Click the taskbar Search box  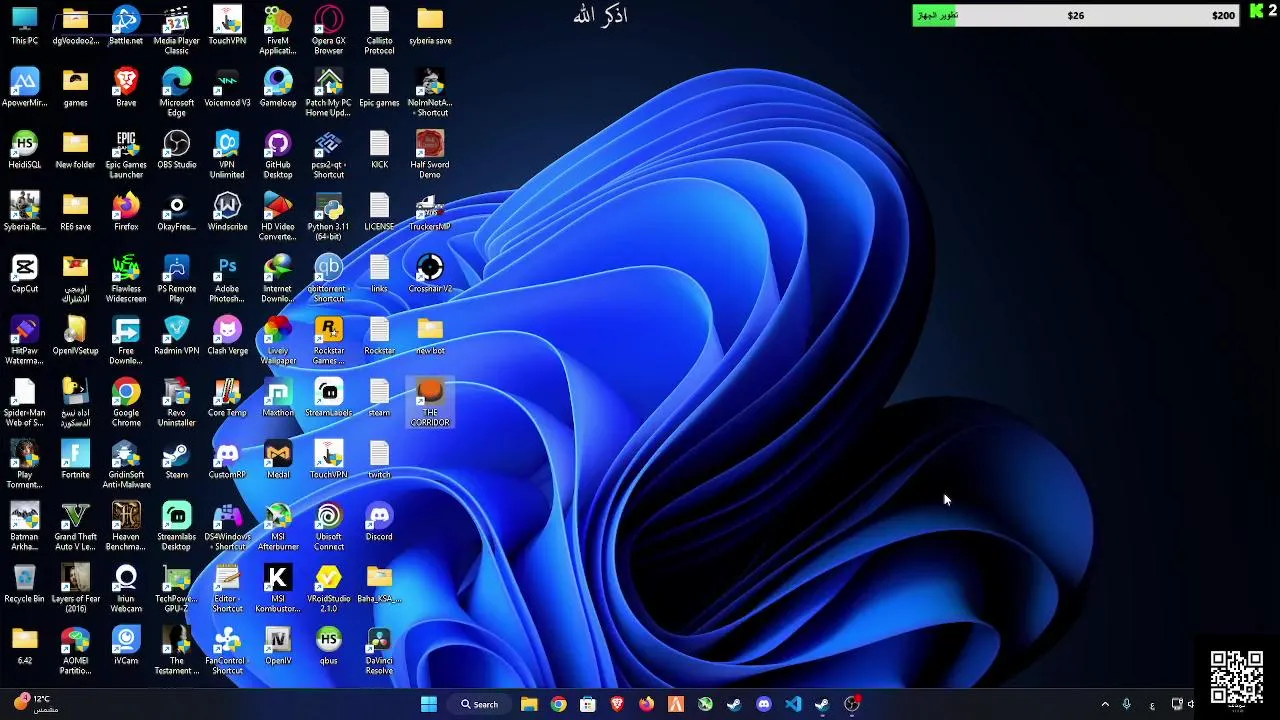click(x=479, y=704)
